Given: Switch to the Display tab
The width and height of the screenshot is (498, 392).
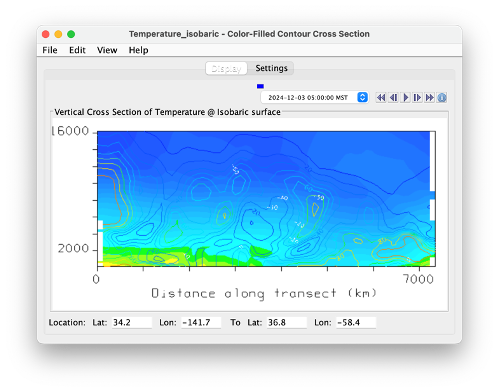Looking at the screenshot, I should tap(226, 68).
